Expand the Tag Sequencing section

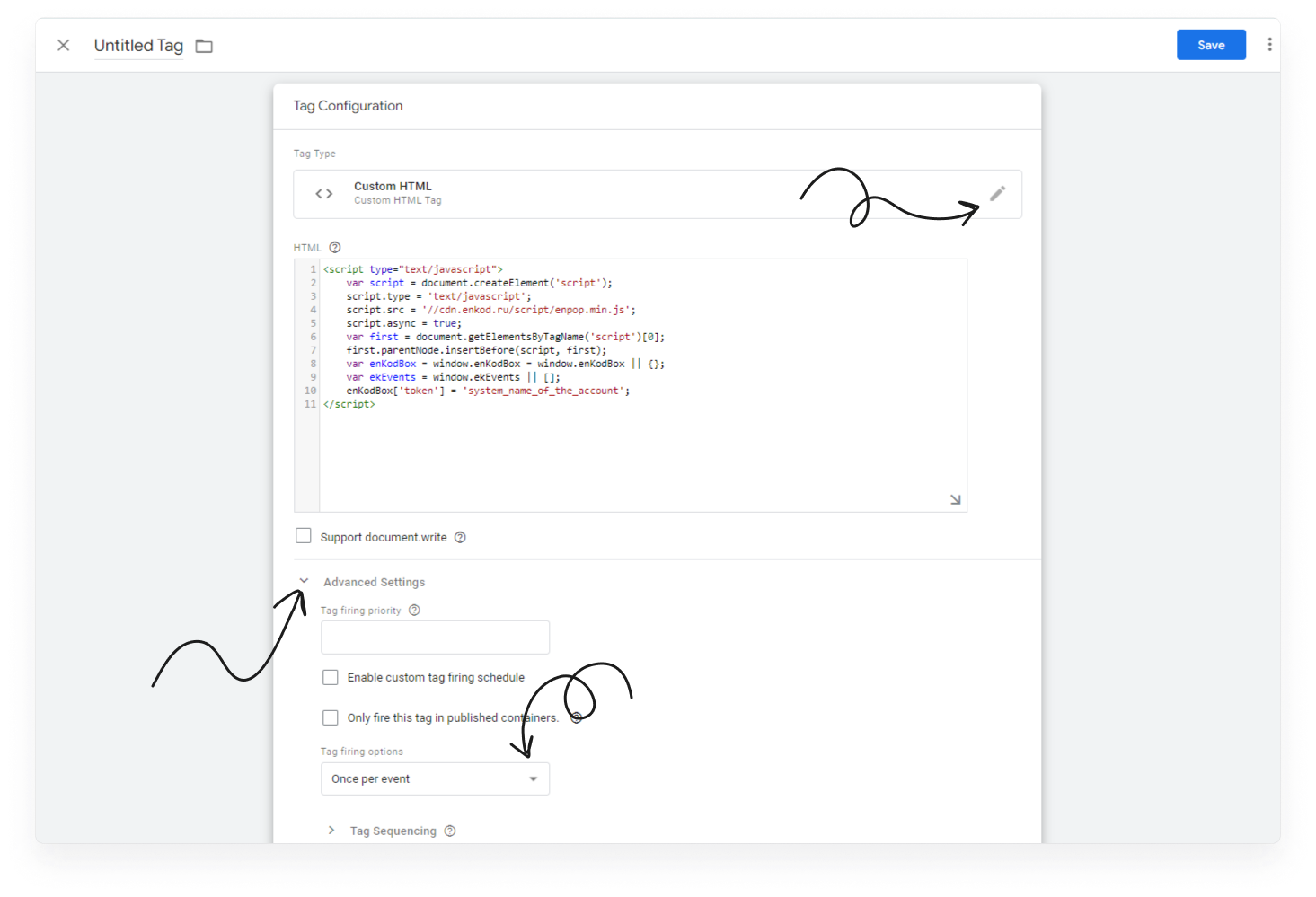tap(331, 831)
